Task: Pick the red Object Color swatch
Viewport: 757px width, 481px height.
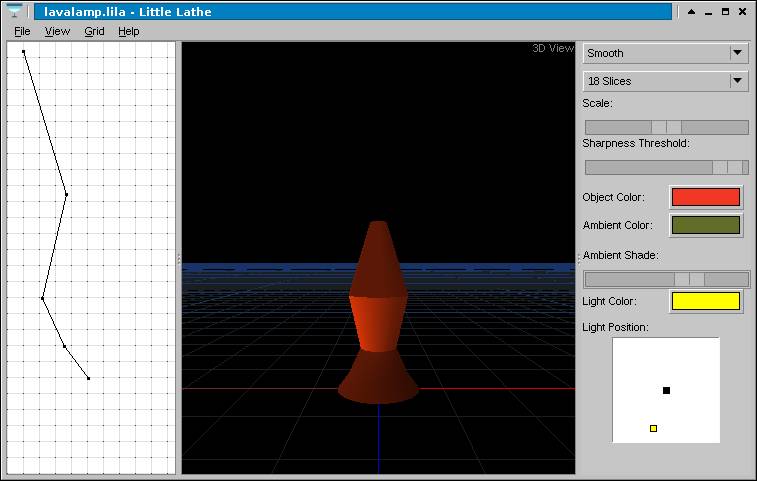Action: [705, 197]
